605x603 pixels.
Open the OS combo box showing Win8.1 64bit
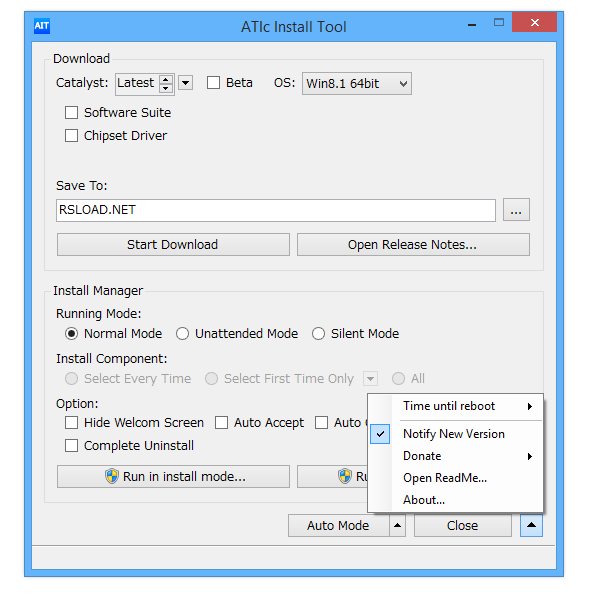(x=357, y=83)
